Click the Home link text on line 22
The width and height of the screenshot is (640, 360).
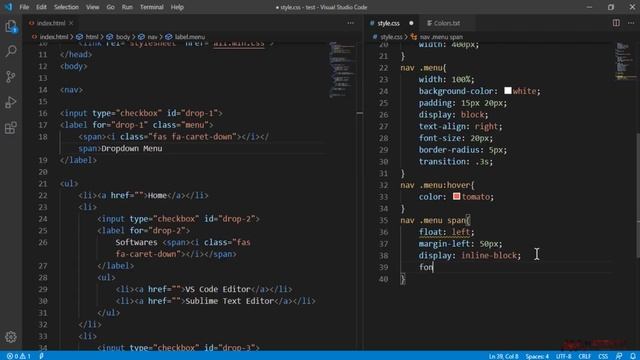point(157,196)
